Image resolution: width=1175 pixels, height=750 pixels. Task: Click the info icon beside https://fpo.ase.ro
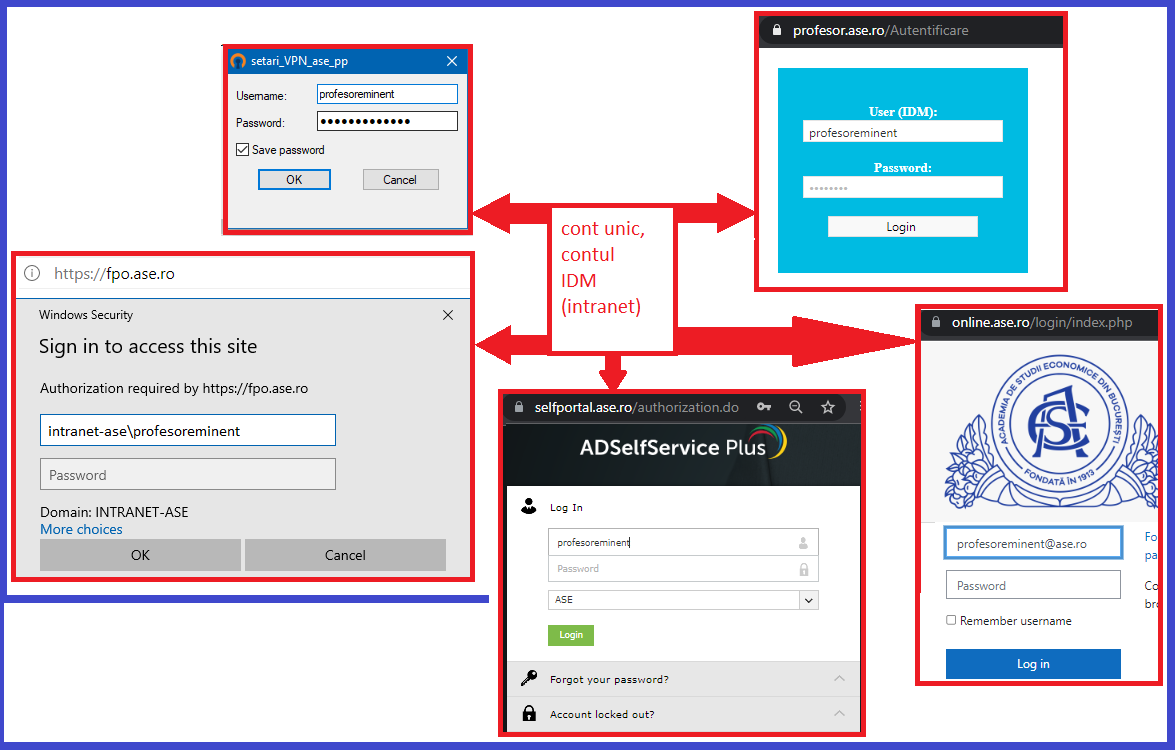click(32, 273)
